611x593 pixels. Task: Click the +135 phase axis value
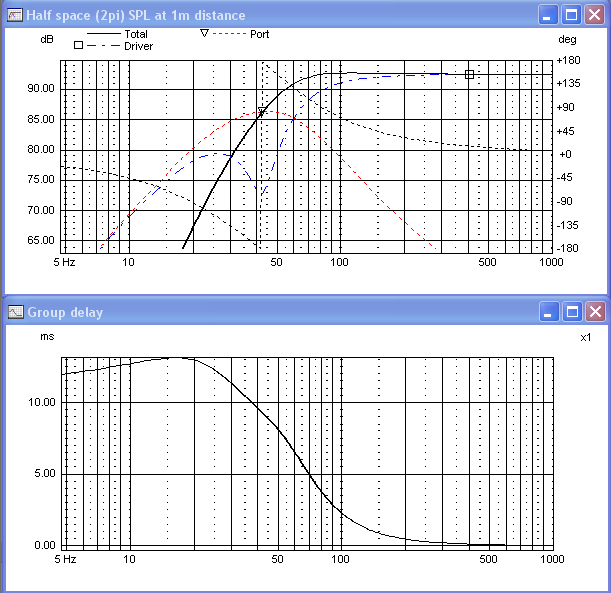(569, 83)
